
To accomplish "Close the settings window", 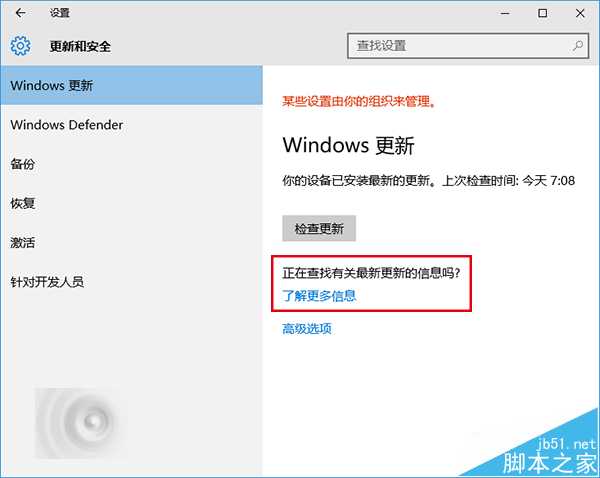I will pos(580,13).
